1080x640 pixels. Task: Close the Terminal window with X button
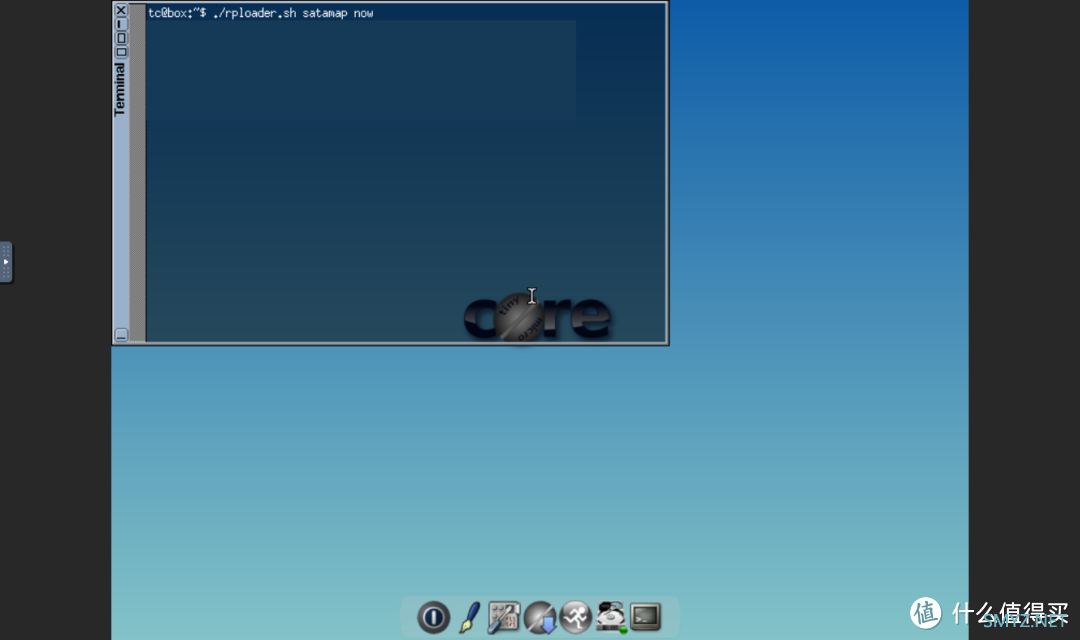point(121,10)
